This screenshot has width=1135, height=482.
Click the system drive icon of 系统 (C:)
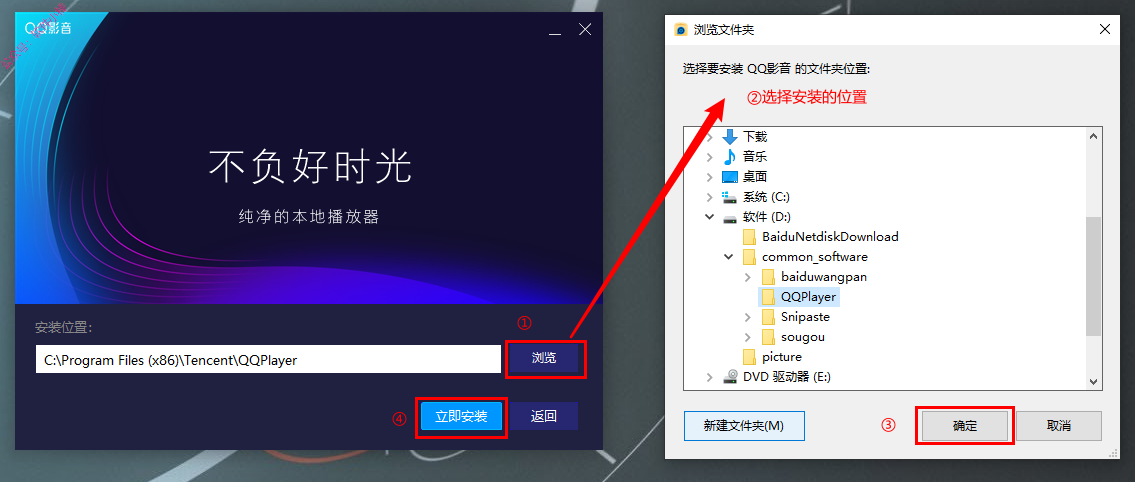tap(730, 197)
